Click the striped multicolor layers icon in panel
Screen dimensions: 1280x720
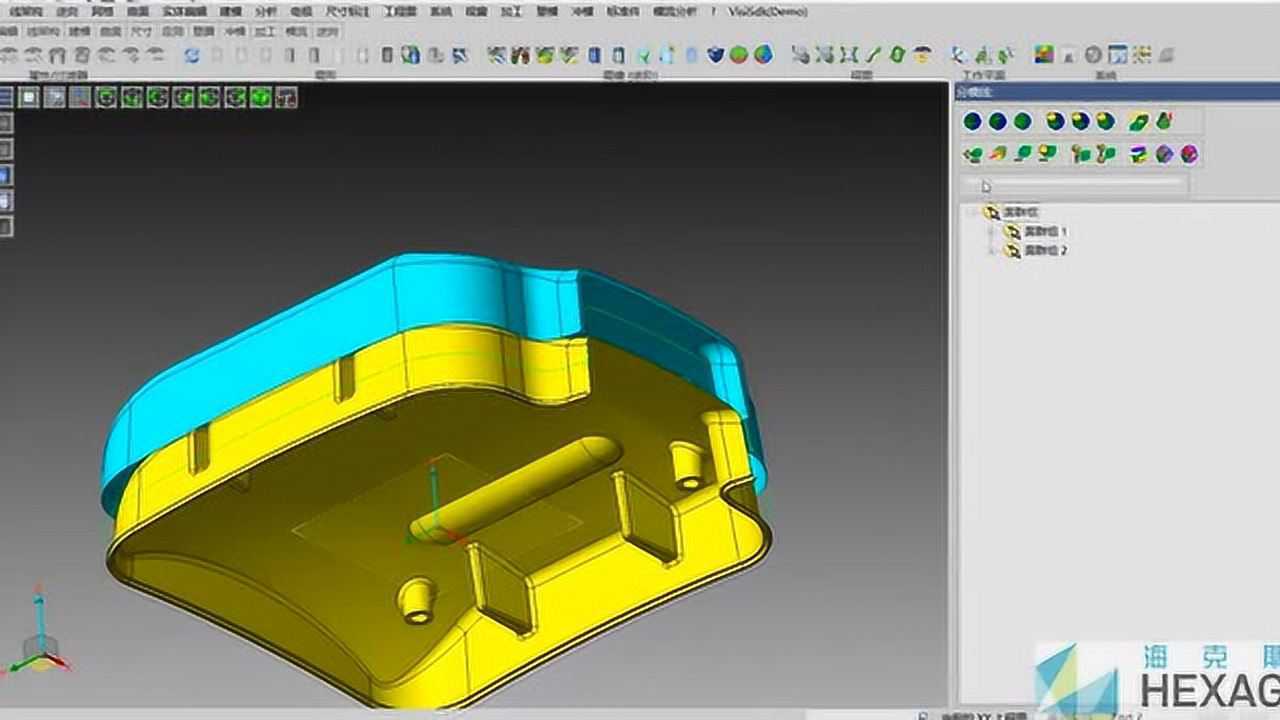coord(1139,154)
